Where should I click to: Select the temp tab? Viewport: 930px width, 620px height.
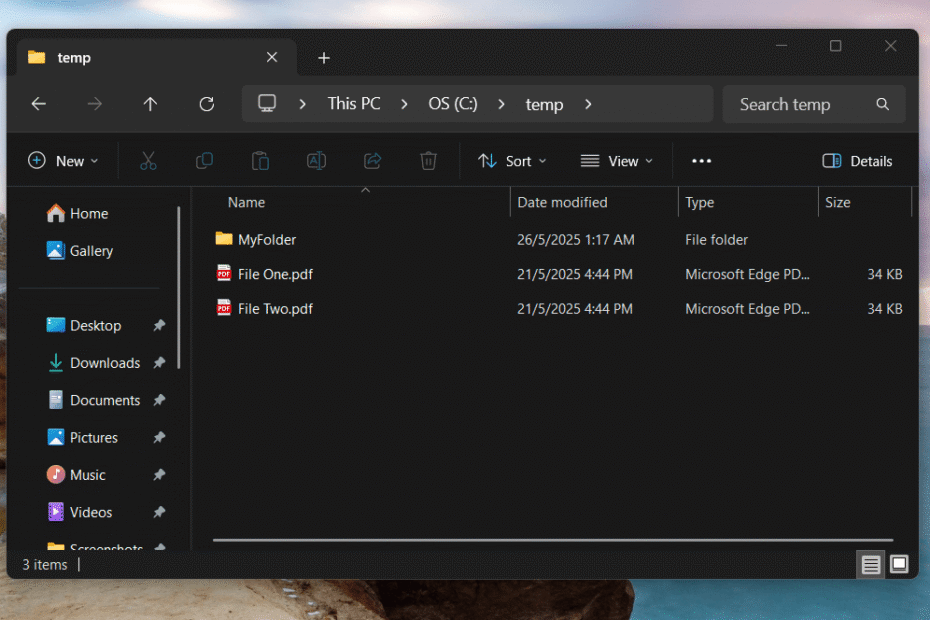point(157,58)
